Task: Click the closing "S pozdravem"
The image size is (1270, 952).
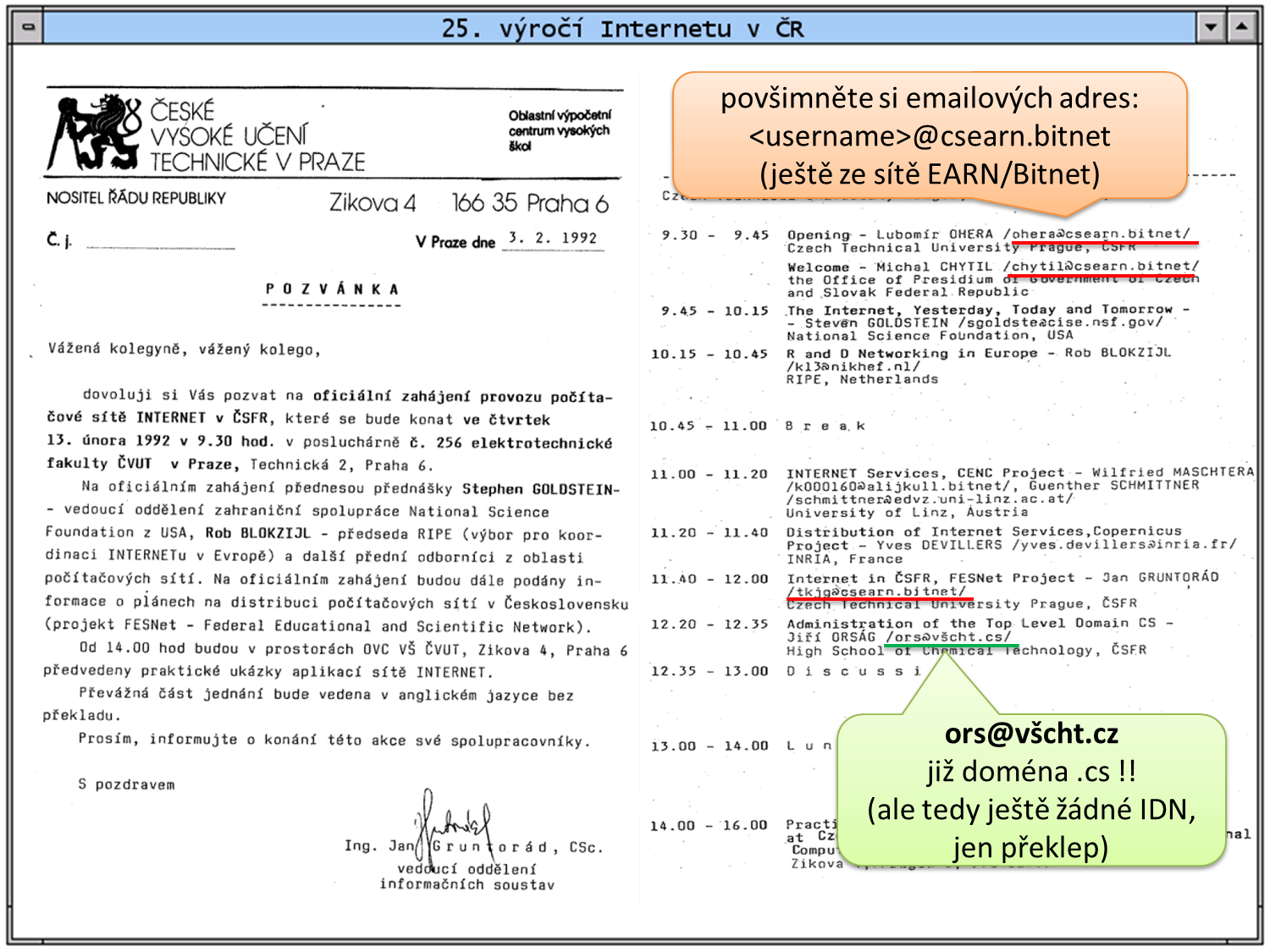Action: (x=127, y=784)
